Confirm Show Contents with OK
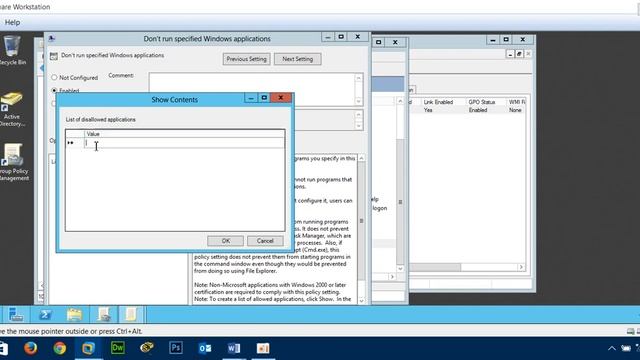This screenshot has width=640, height=360. pyautogui.click(x=225, y=241)
